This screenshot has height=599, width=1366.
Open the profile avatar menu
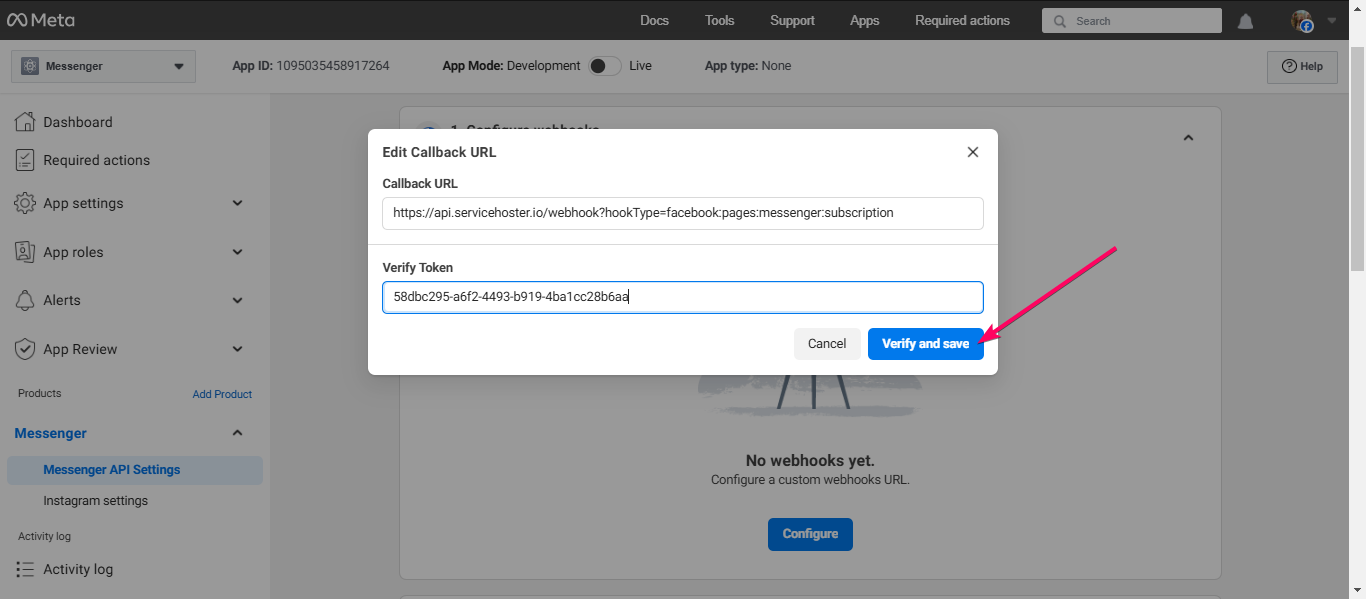(1301, 21)
